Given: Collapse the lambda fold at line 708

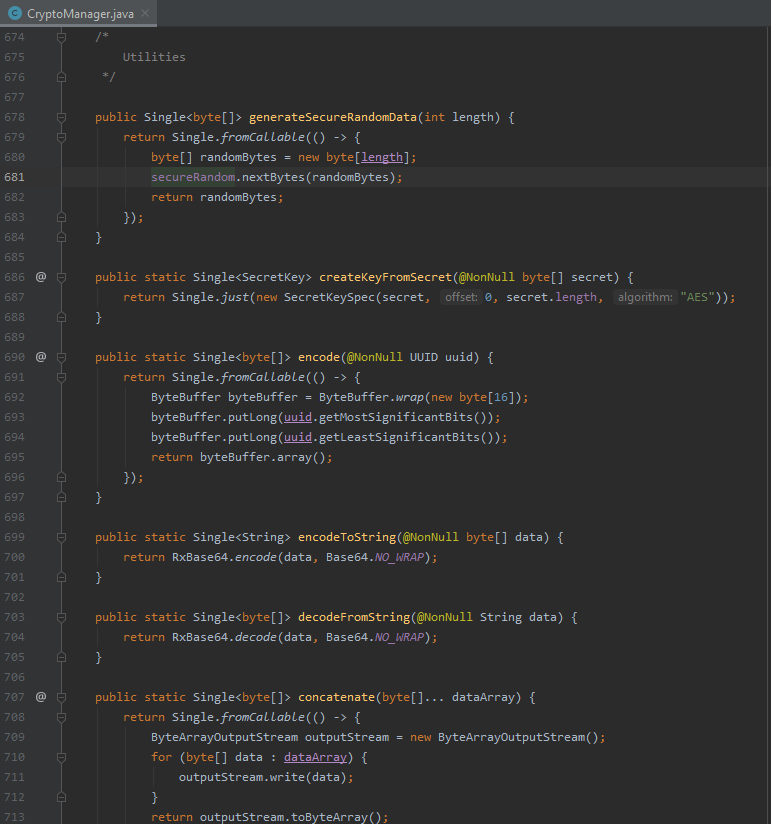Looking at the screenshot, I should click(61, 717).
